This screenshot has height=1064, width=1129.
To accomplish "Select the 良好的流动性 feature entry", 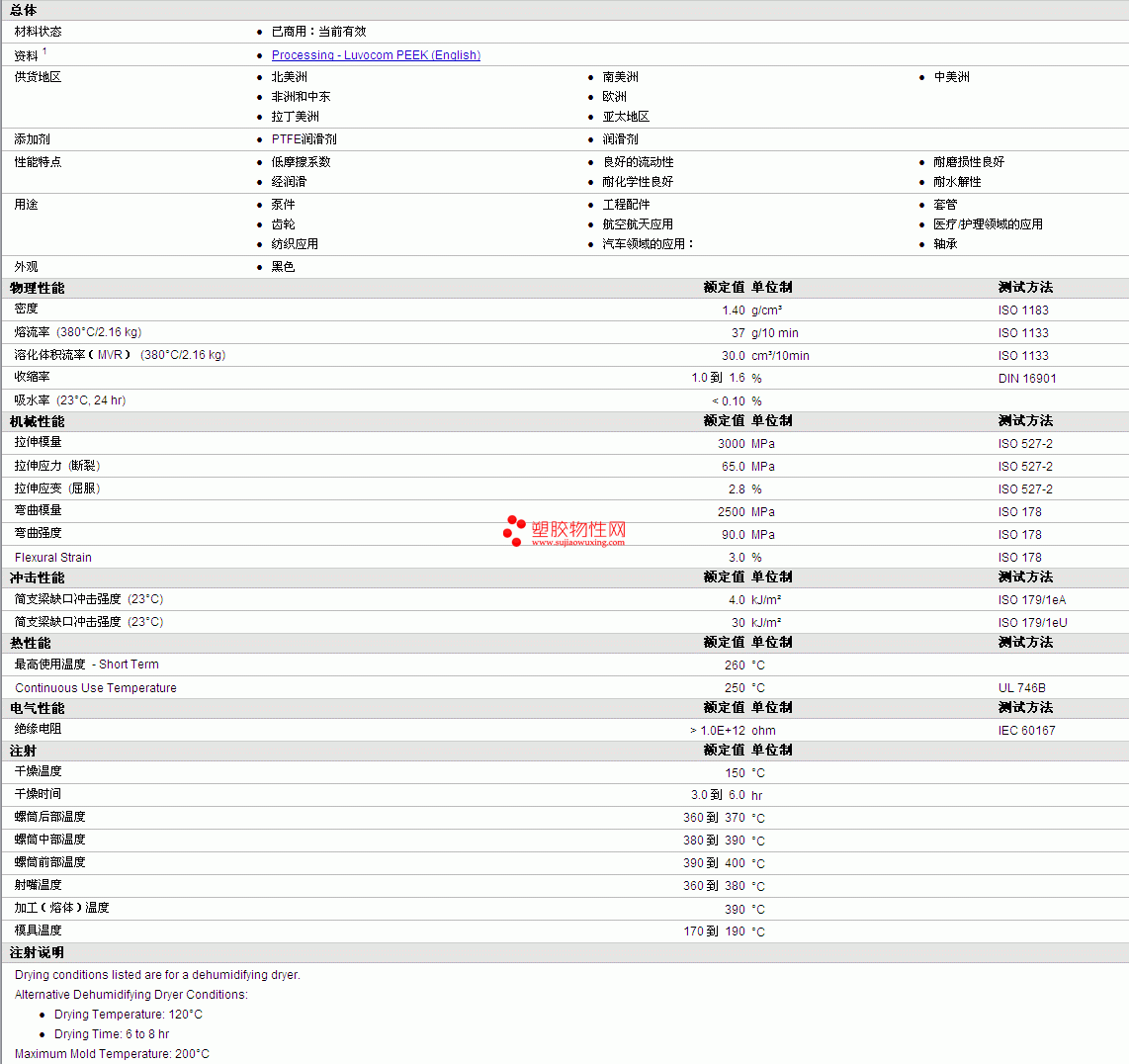I will pyautogui.click(x=639, y=162).
